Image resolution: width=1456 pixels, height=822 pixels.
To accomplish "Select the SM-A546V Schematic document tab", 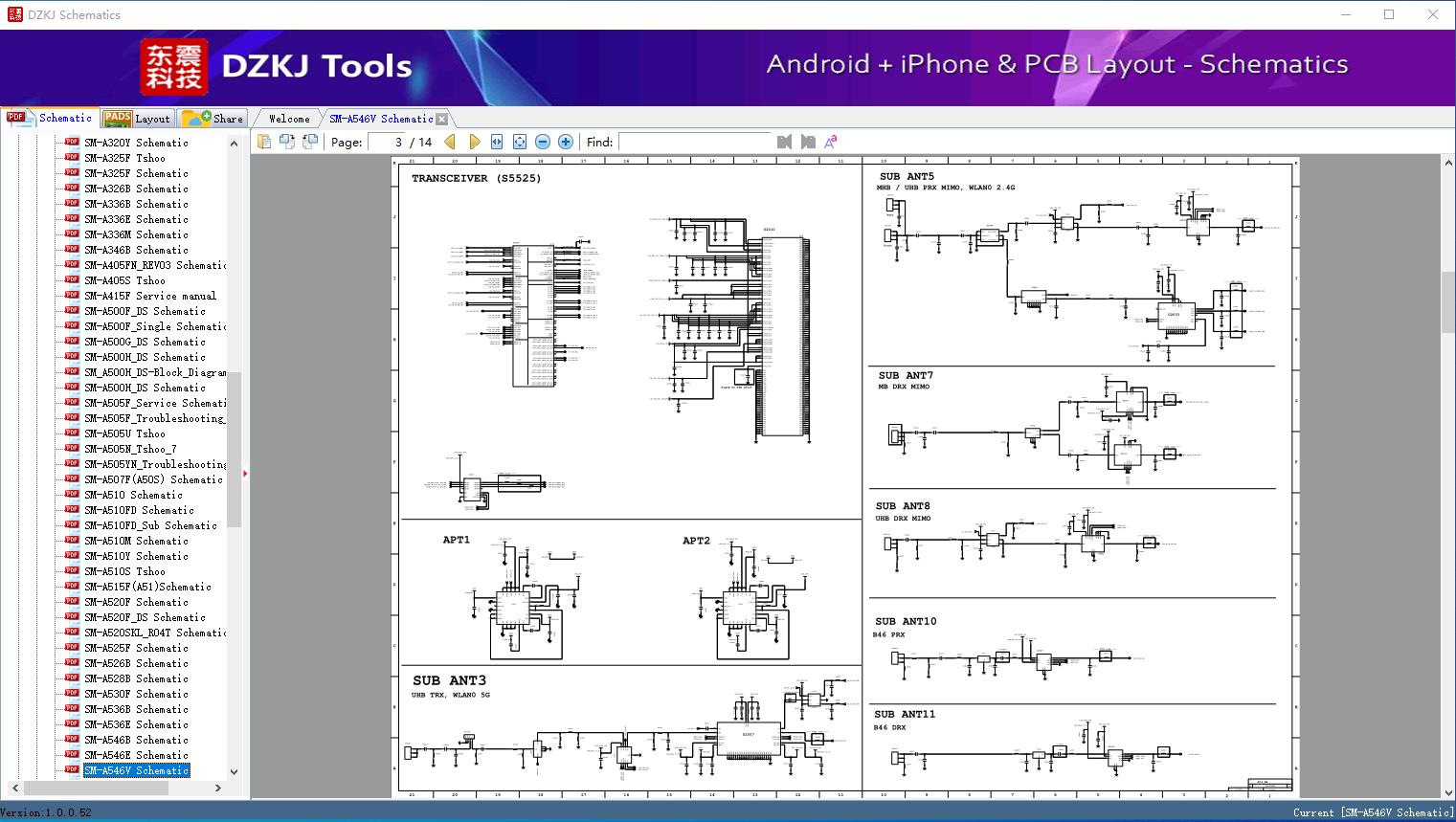I will [381, 119].
